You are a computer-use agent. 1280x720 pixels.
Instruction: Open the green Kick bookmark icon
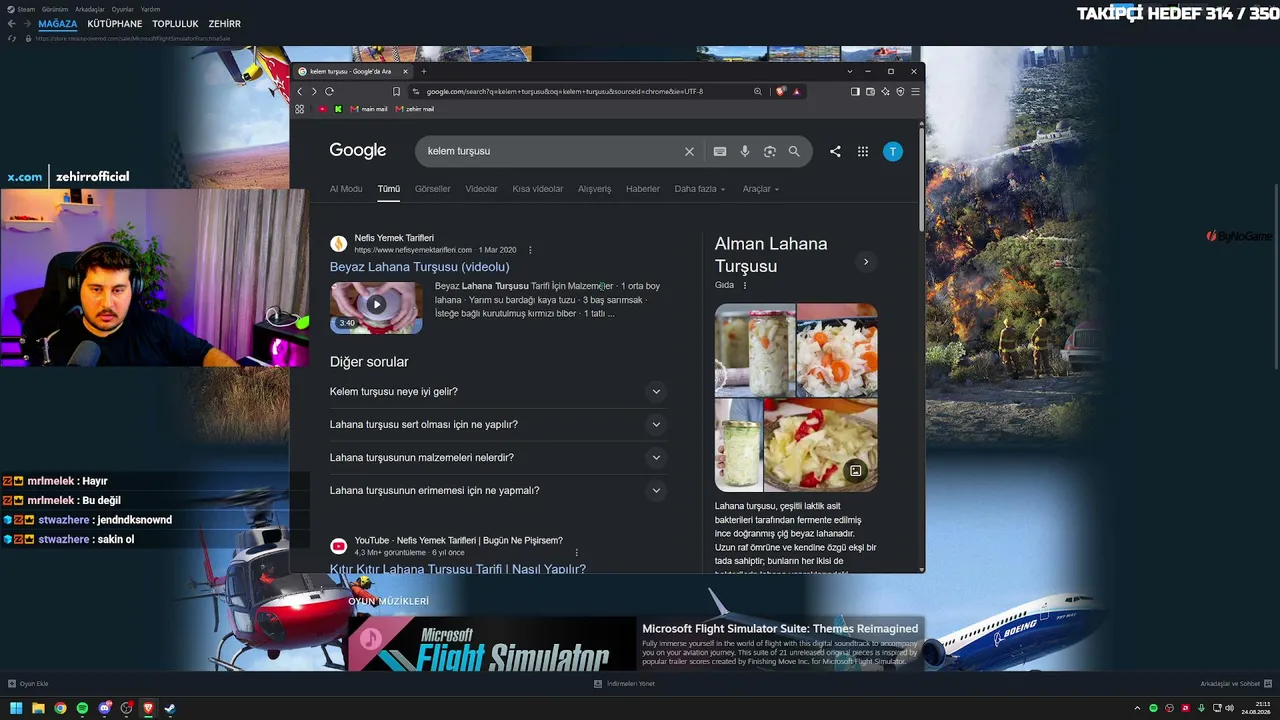[338, 109]
